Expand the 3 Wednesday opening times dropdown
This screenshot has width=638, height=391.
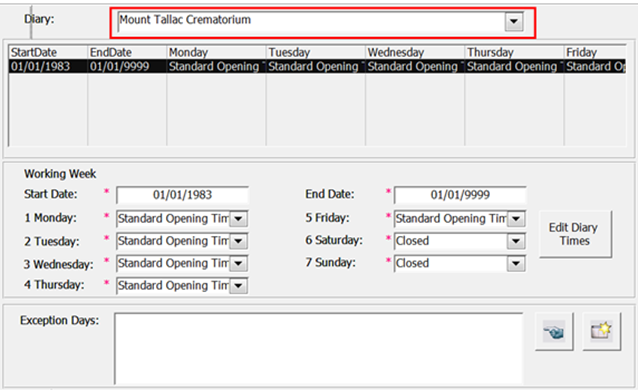(238, 264)
